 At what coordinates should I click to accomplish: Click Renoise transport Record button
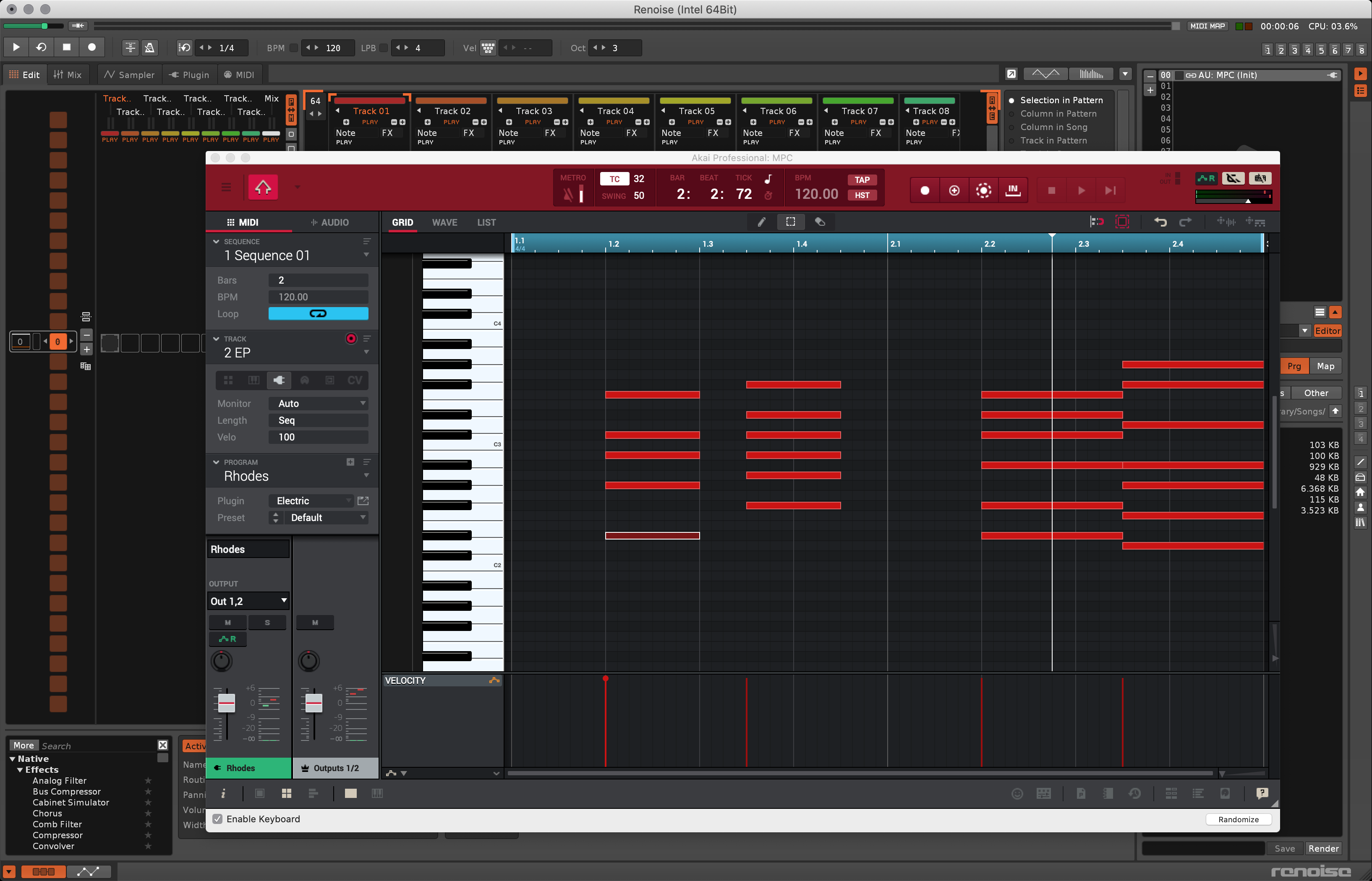point(91,47)
